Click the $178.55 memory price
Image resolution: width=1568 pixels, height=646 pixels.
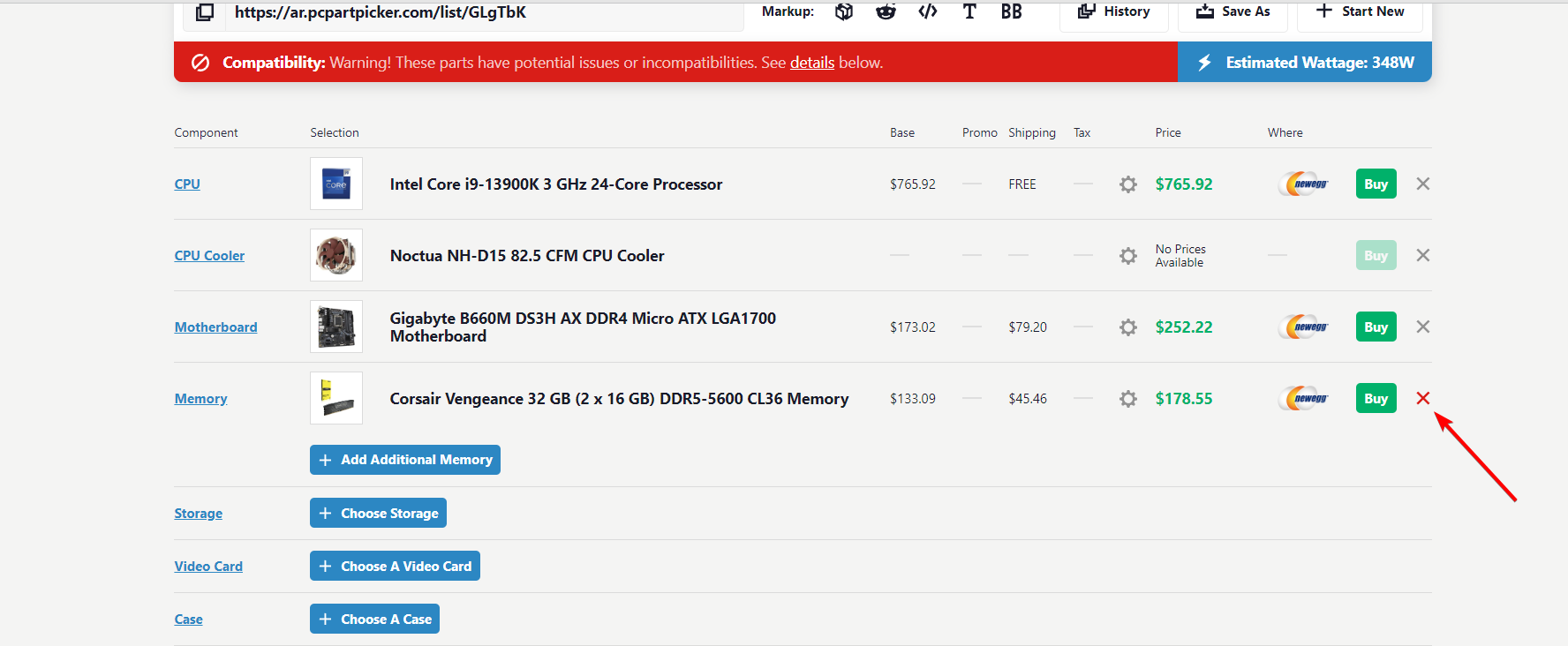pos(1184,398)
